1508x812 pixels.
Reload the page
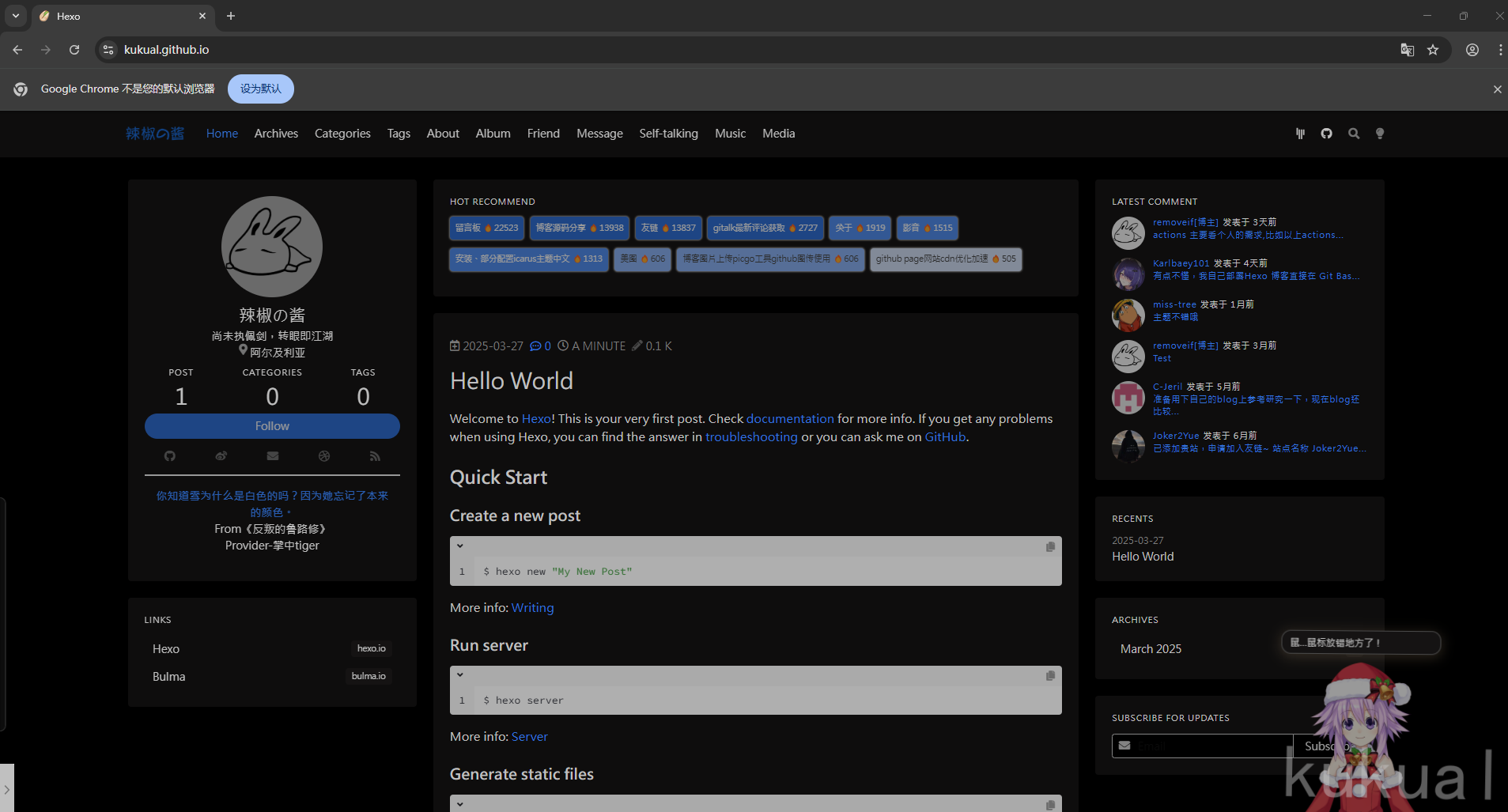pos(74,50)
